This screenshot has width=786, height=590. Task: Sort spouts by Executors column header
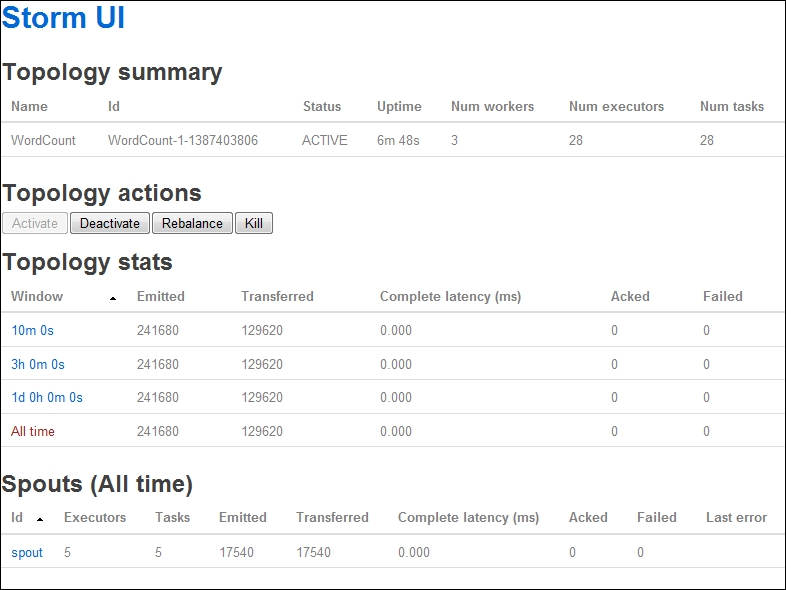coord(95,517)
